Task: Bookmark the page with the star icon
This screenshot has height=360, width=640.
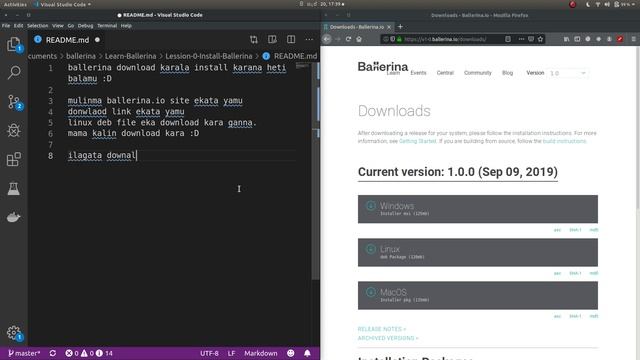Action: click(x=540, y=39)
